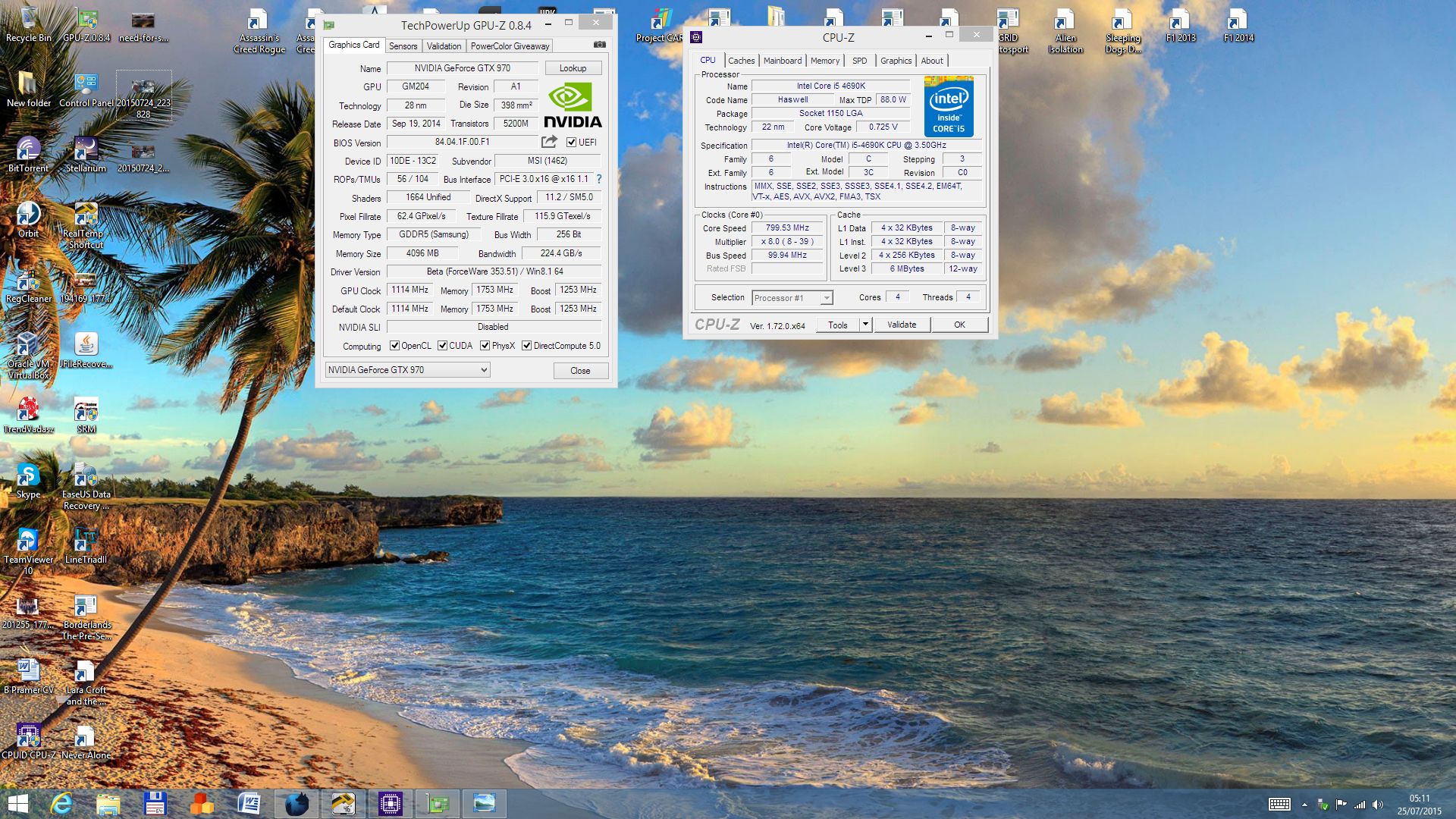Launch Stellarium from desktop

pyautogui.click(x=86, y=155)
